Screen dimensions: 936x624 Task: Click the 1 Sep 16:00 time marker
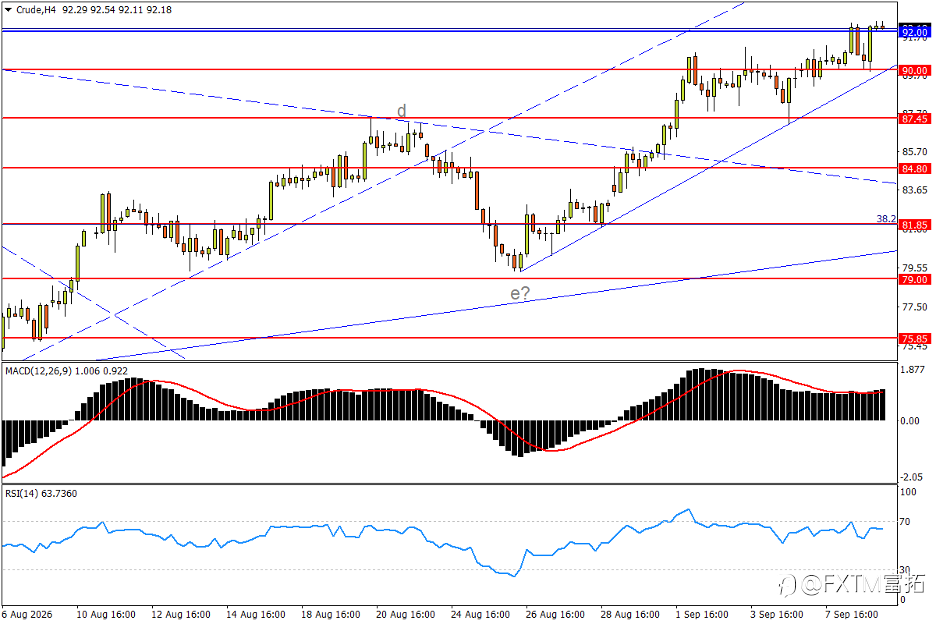click(702, 614)
